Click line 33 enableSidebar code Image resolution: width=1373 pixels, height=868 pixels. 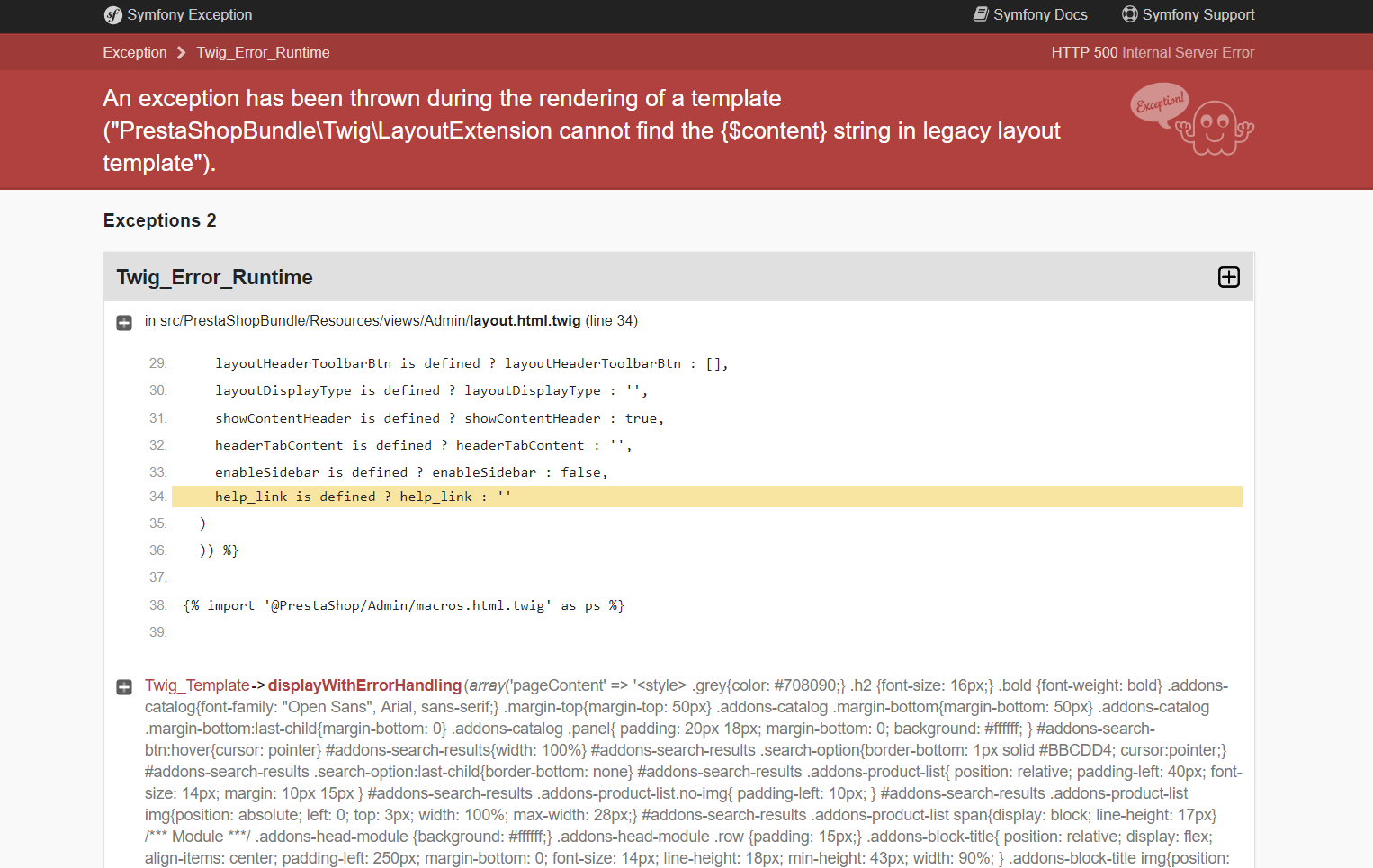(411, 472)
